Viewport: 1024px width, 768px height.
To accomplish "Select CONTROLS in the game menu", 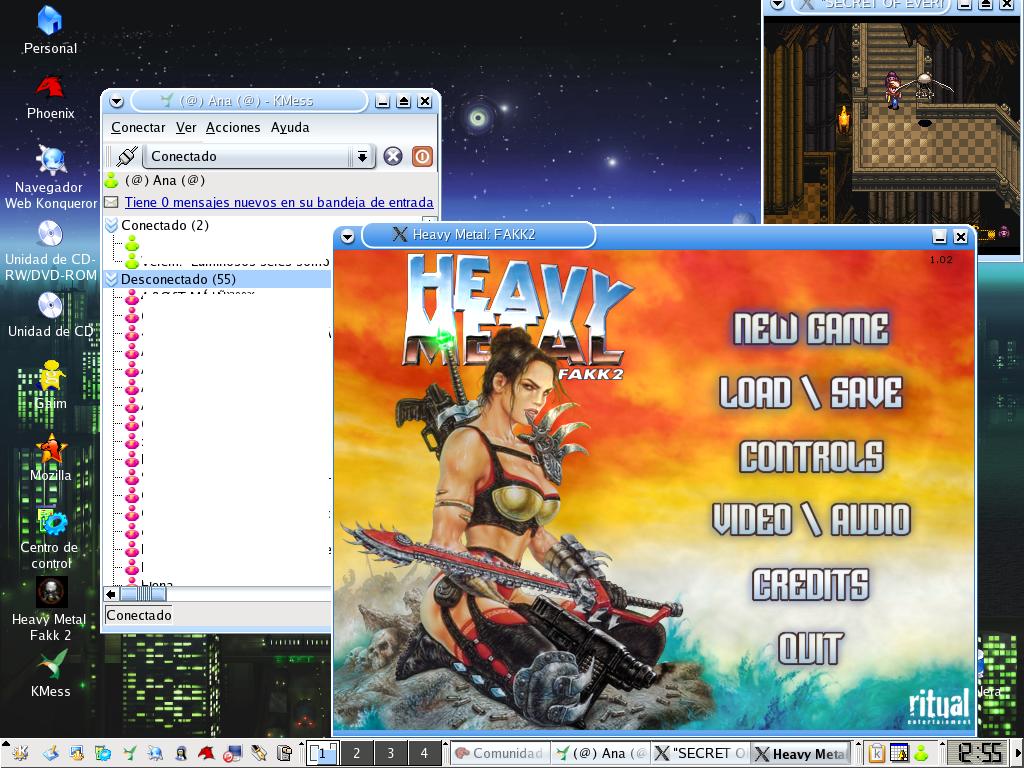I will 811,456.
